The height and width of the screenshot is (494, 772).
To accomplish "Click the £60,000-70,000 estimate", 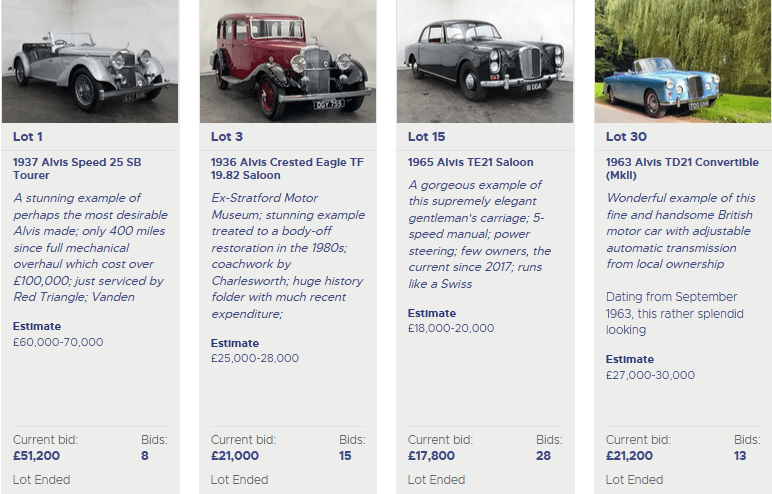I will pos(58,342).
